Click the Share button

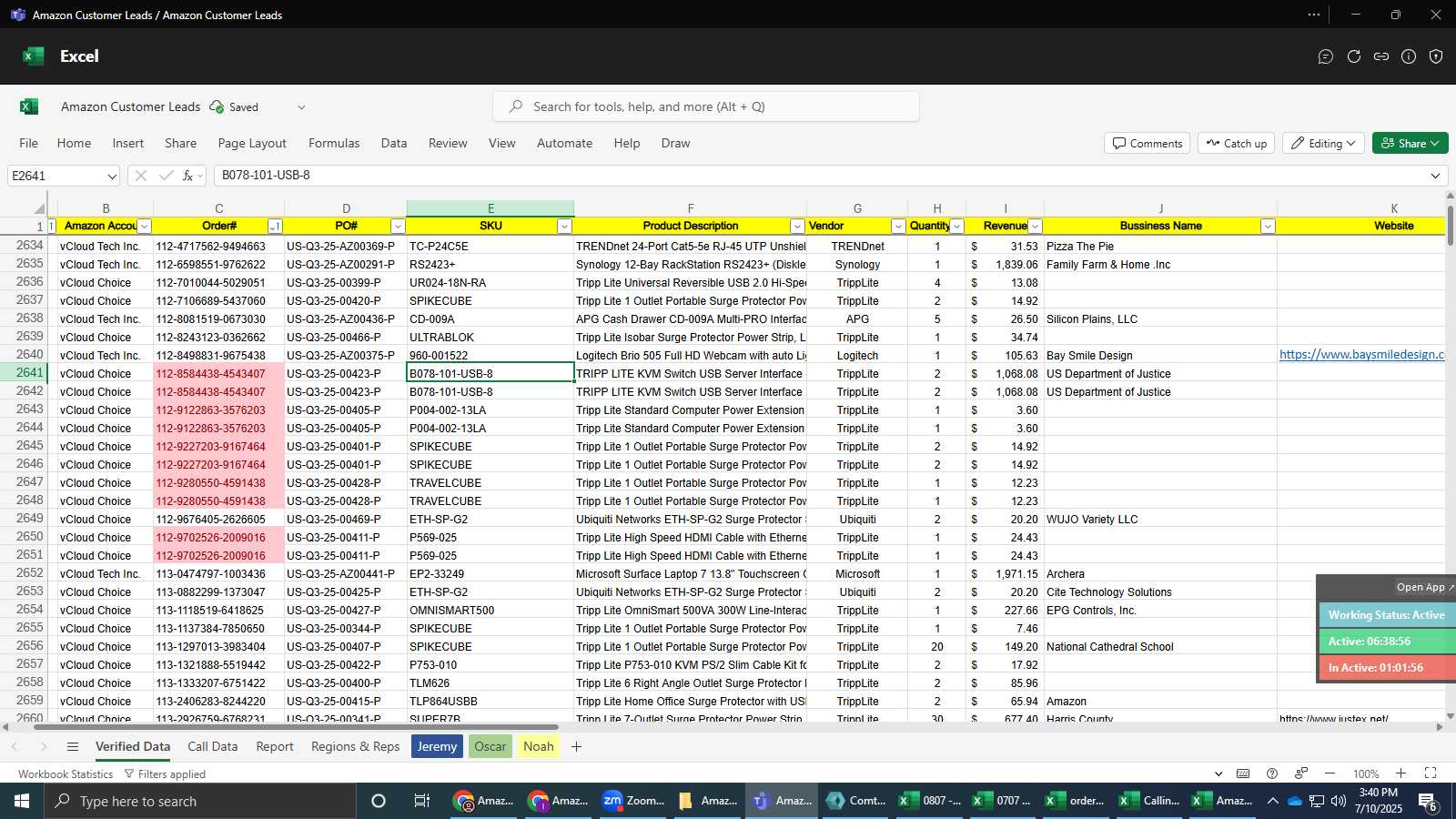(x=1410, y=144)
